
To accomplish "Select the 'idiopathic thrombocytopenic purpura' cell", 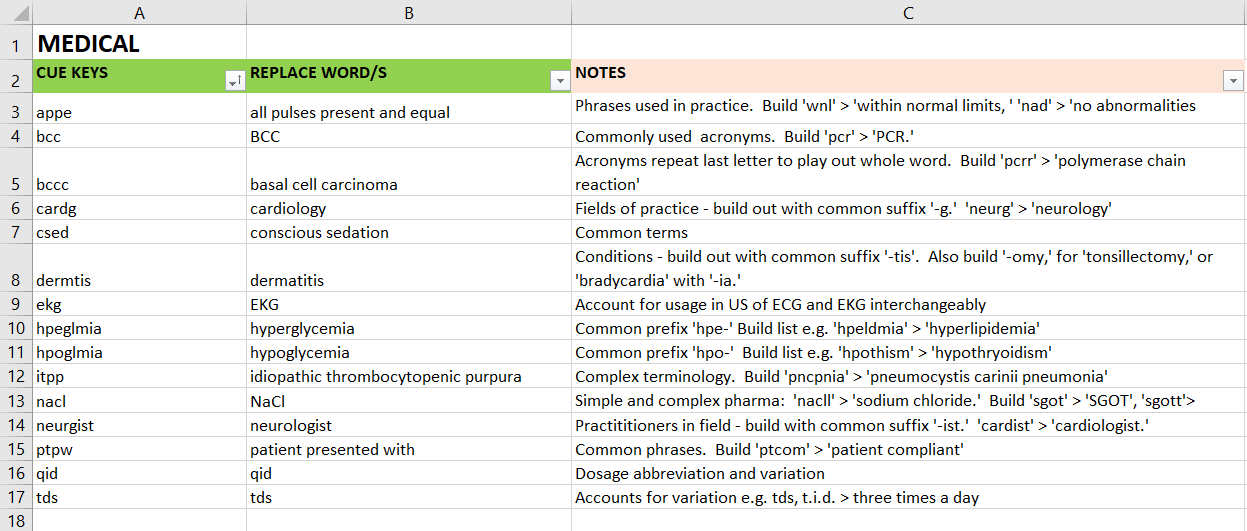I will pyautogui.click(x=409, y=377).
